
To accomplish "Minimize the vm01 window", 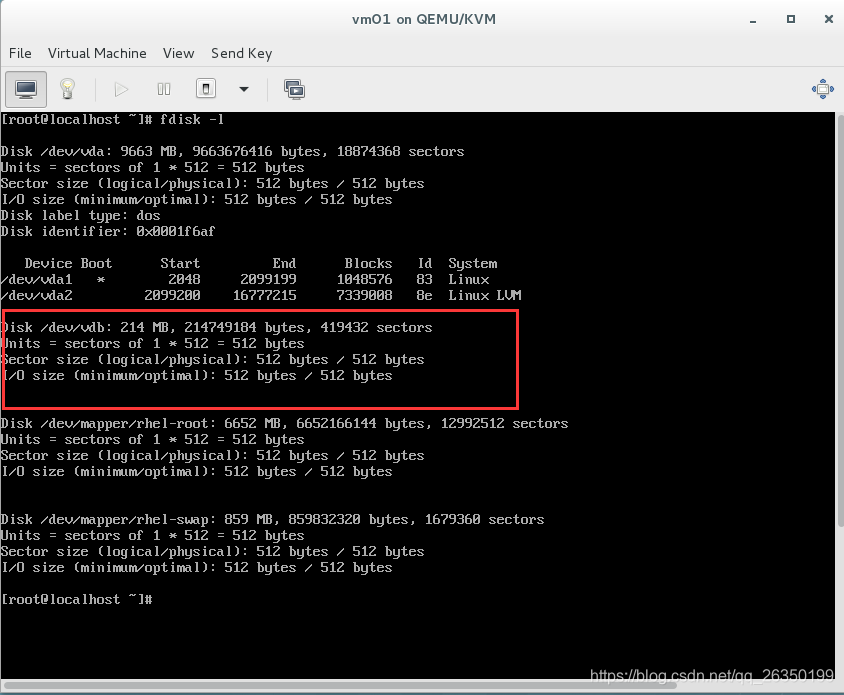I will [753, 20].
